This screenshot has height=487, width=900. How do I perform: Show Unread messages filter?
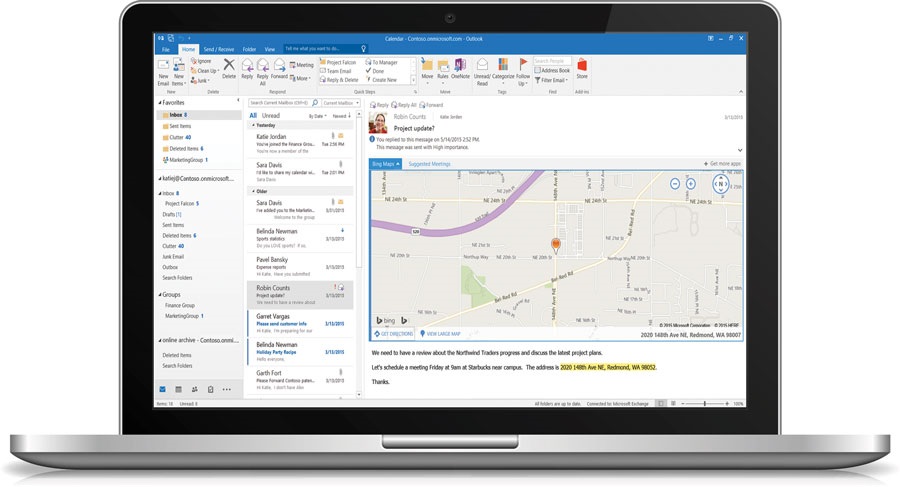pos(270,116)
